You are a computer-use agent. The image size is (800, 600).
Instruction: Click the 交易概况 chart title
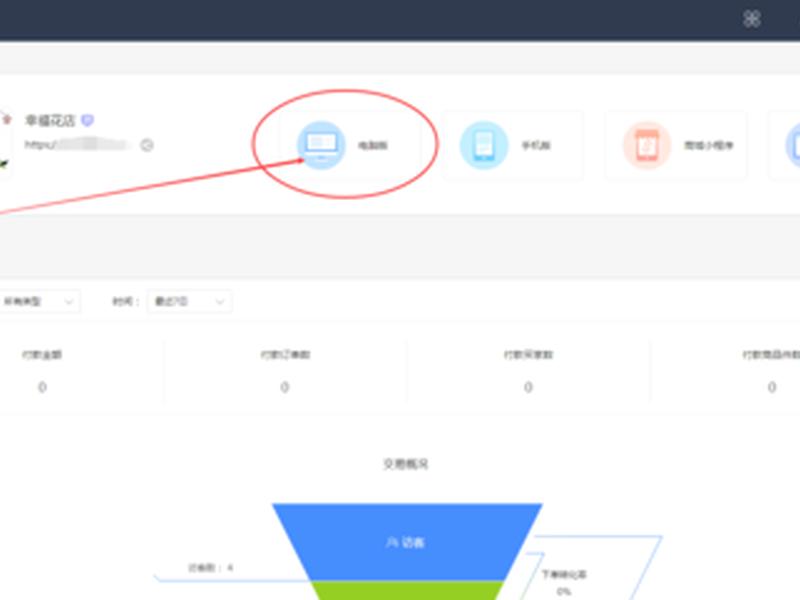pos(406,464)
